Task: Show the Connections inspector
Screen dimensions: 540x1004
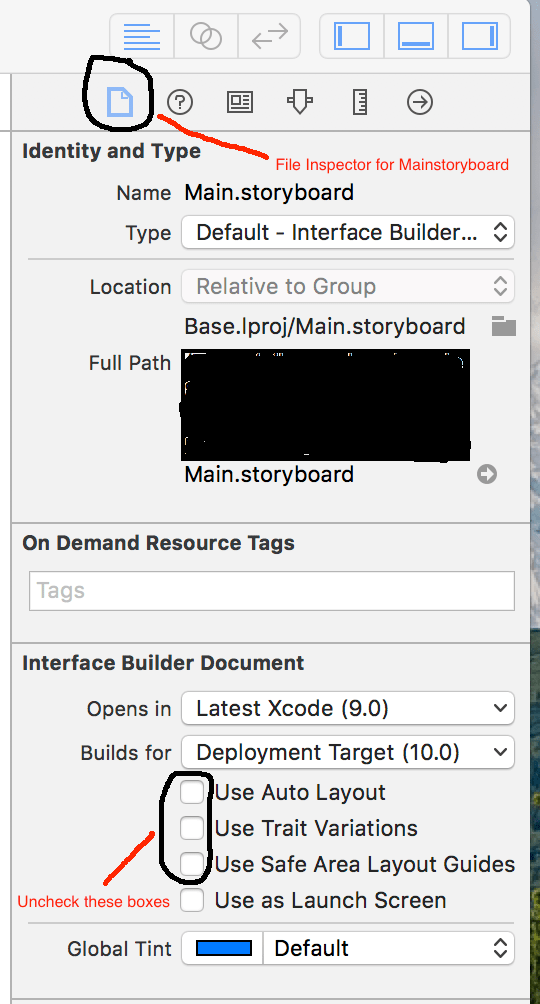Action: (420, 102)
